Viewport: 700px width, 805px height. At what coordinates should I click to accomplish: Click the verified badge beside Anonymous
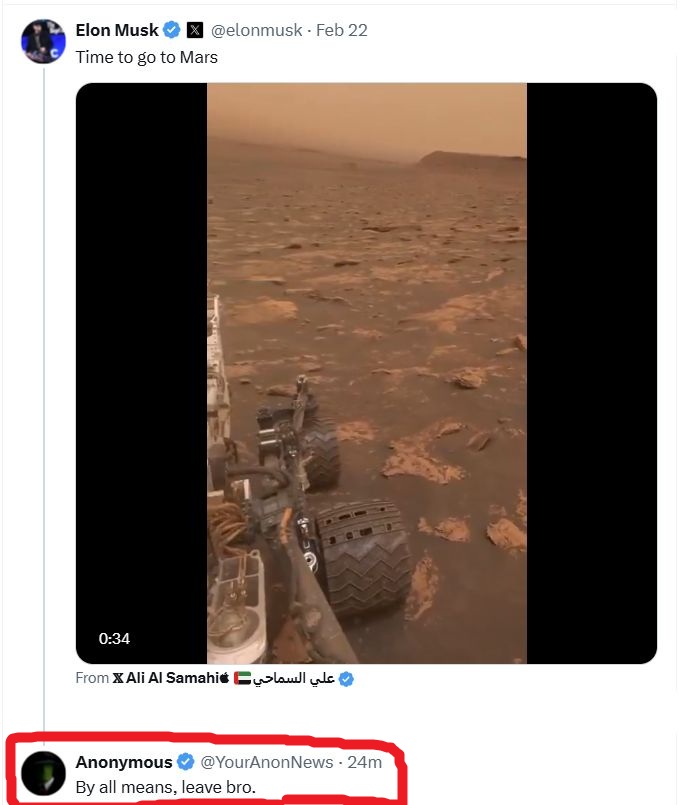point(186,762)
